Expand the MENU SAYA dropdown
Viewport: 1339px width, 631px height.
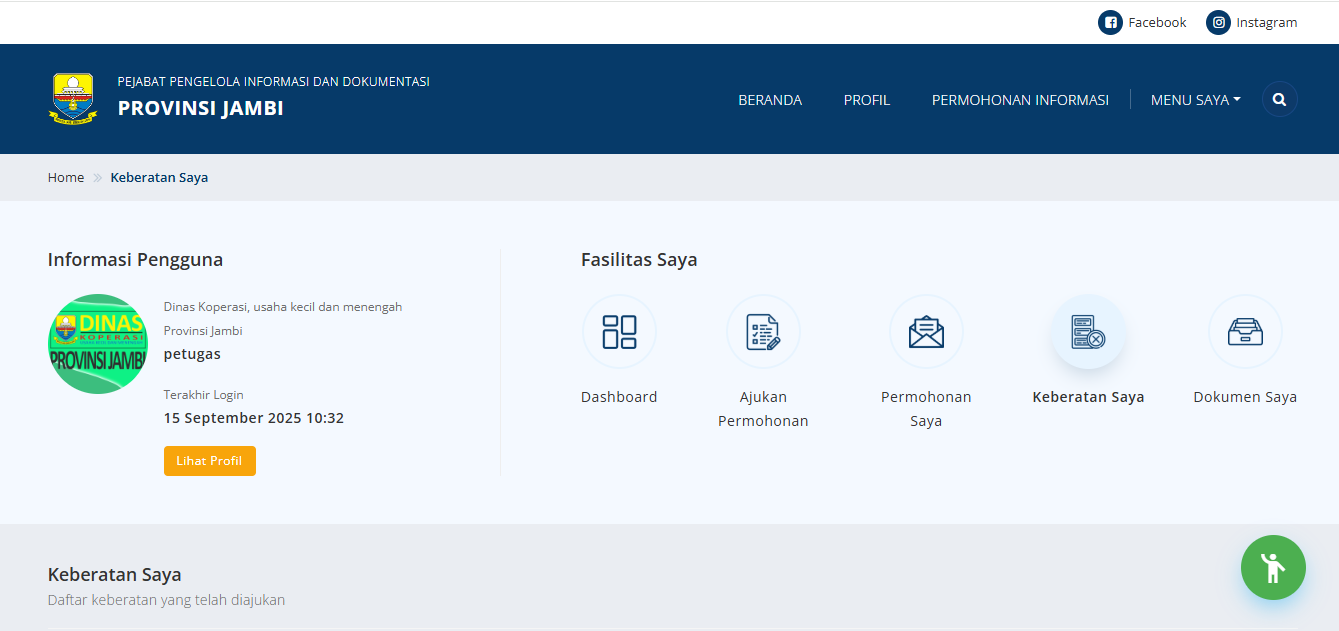click(1195, 100)
